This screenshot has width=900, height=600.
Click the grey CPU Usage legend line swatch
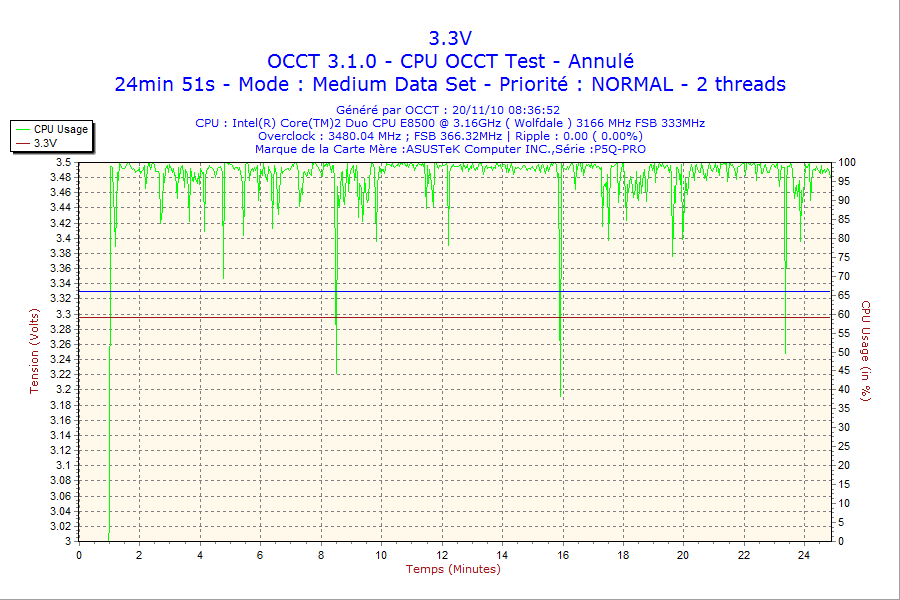(22, 129)
